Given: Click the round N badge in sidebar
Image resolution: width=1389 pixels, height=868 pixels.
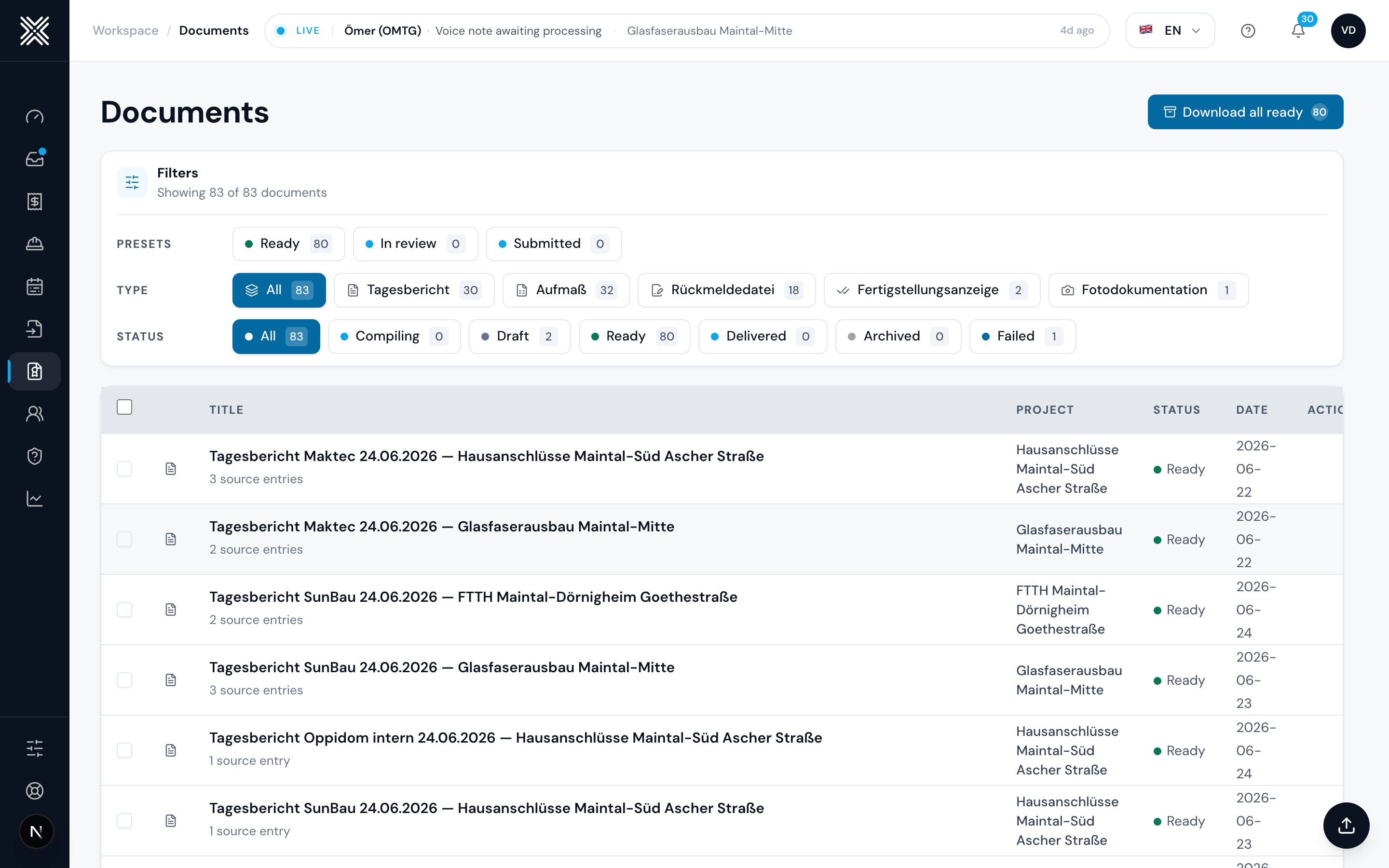Looking at the screenshot, I should 36,831.
